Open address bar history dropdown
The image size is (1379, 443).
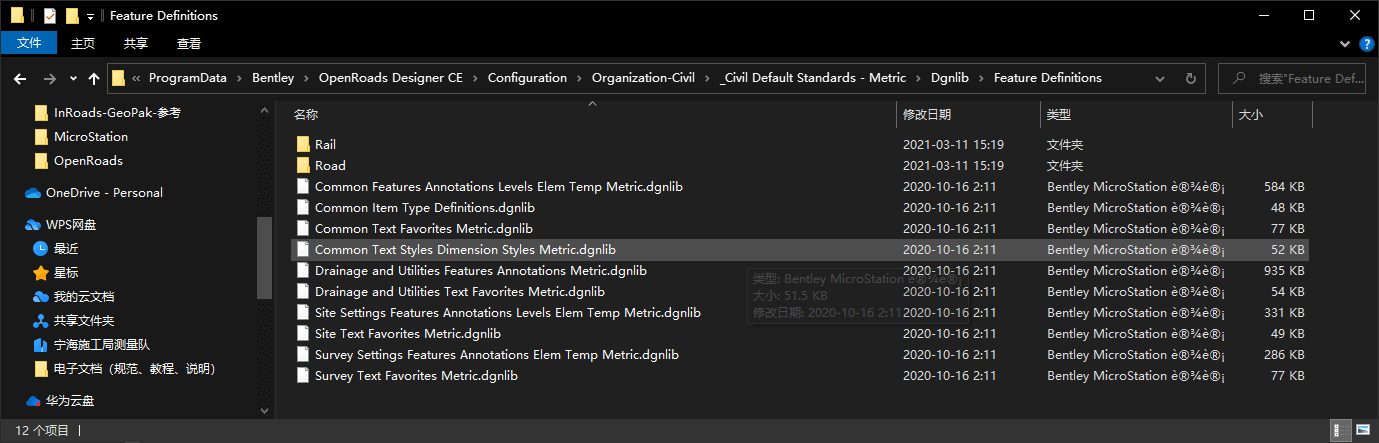point(1162,78)
